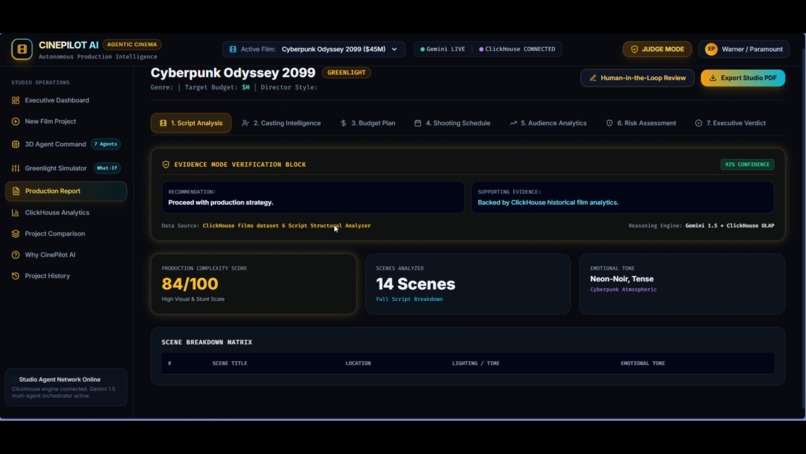Click the Full Script Breakdown link
806x454 pixels.
tap(409, 299)
